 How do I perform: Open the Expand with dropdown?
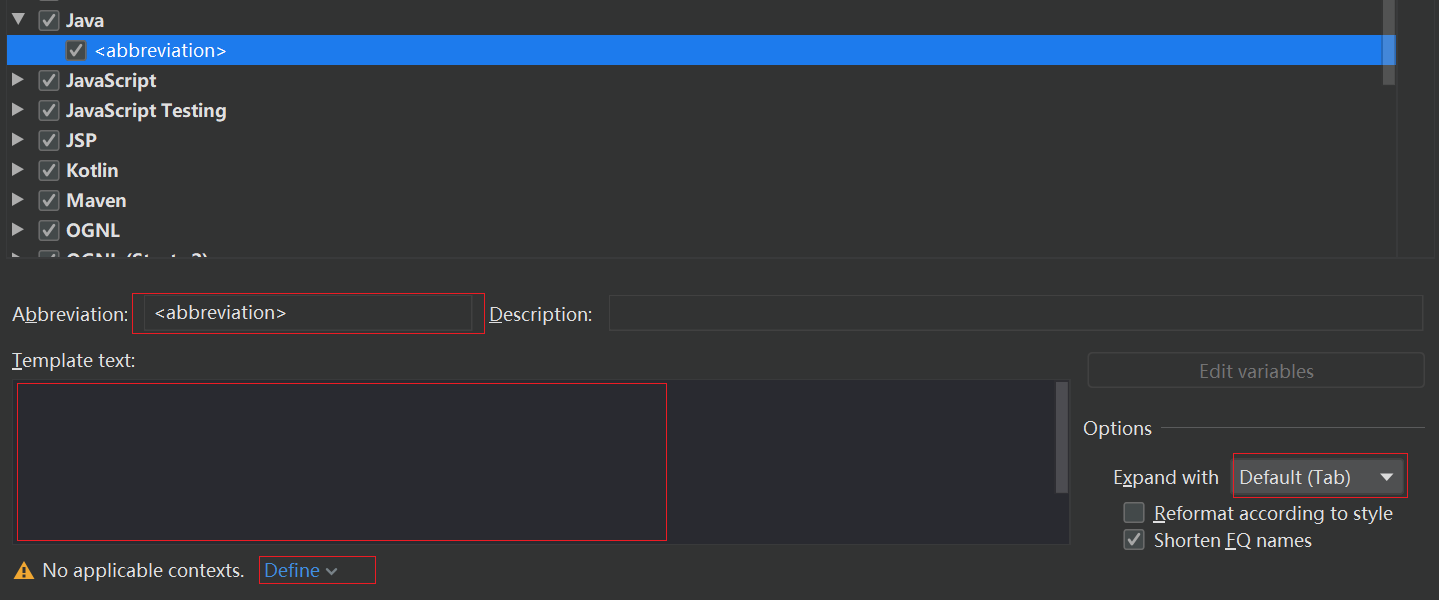[x=1319, y=477]
